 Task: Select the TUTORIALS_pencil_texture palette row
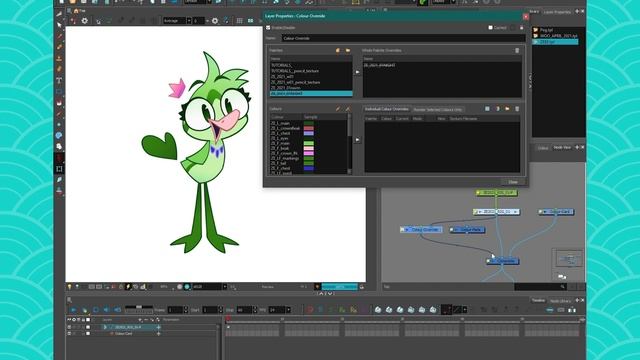311,71
